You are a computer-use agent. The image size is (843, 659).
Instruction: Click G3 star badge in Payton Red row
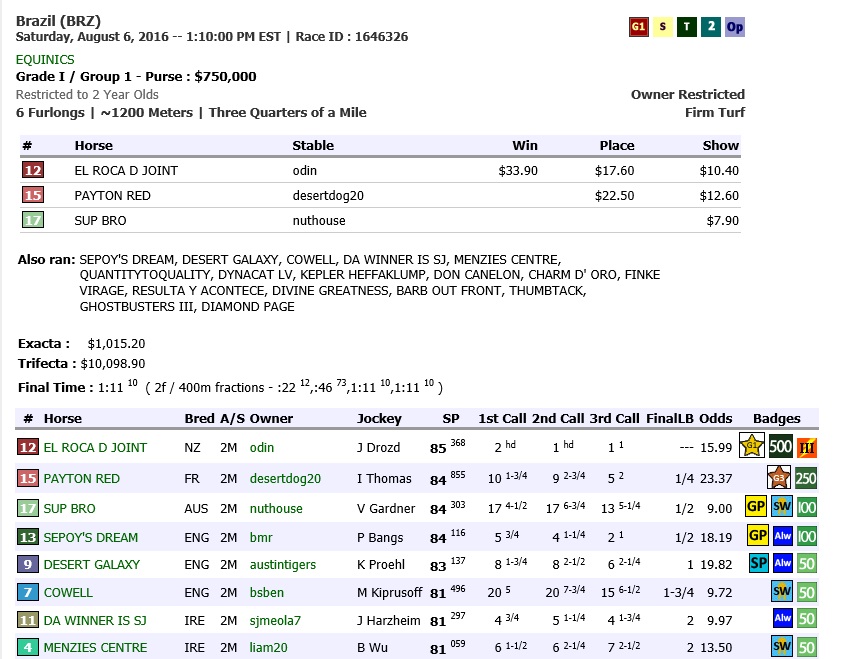coord(778,477)
